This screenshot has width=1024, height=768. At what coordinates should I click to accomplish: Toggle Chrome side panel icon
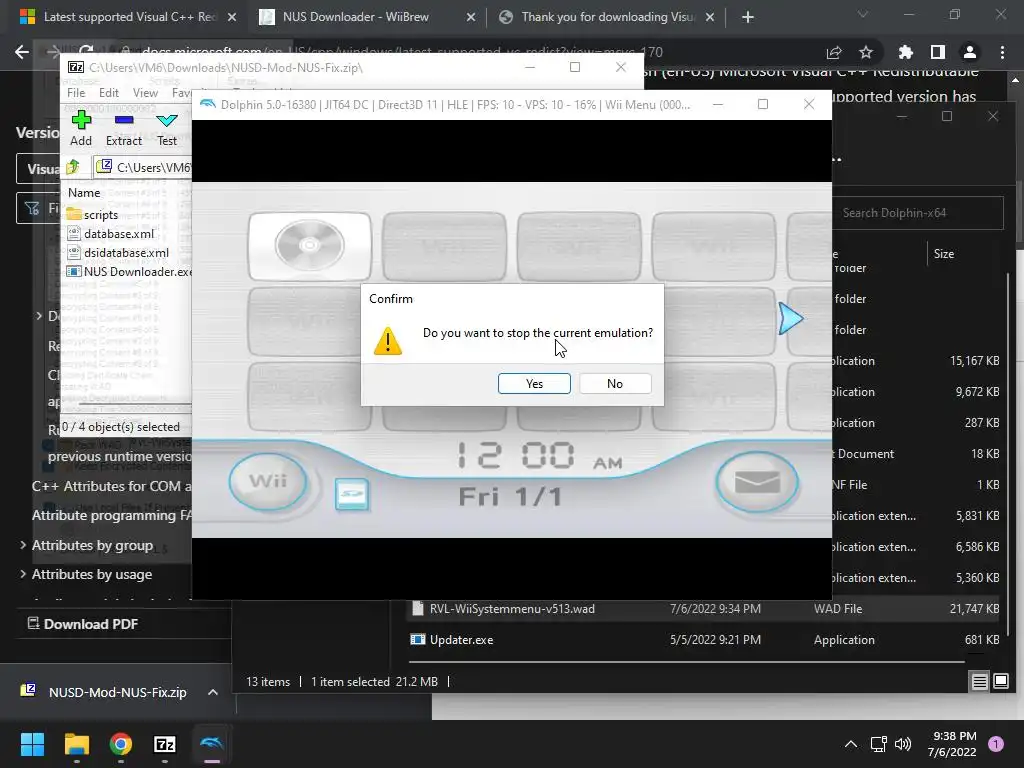pyautogui.click(x=938, y=52)
